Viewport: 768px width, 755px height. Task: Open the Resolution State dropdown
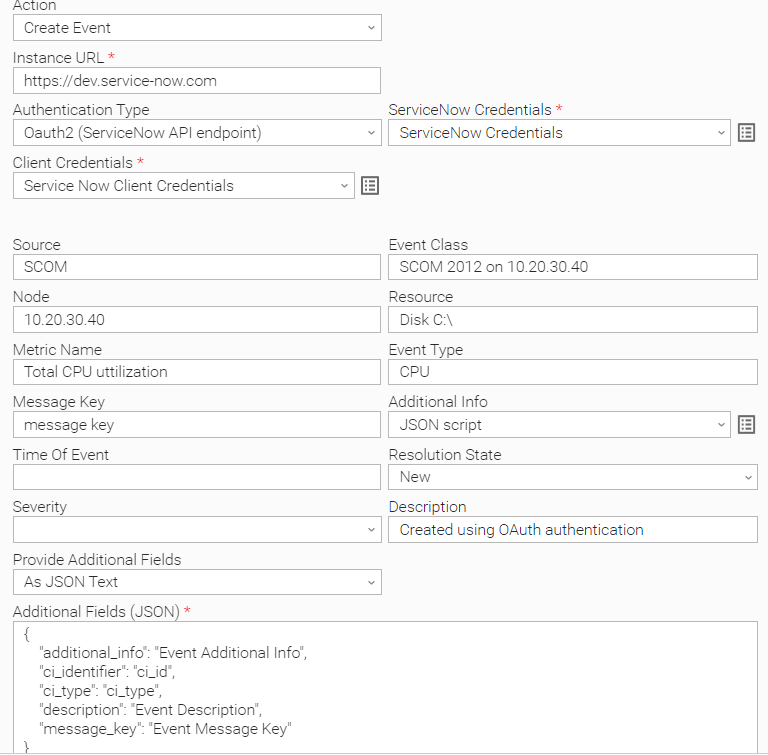(573, 477)
